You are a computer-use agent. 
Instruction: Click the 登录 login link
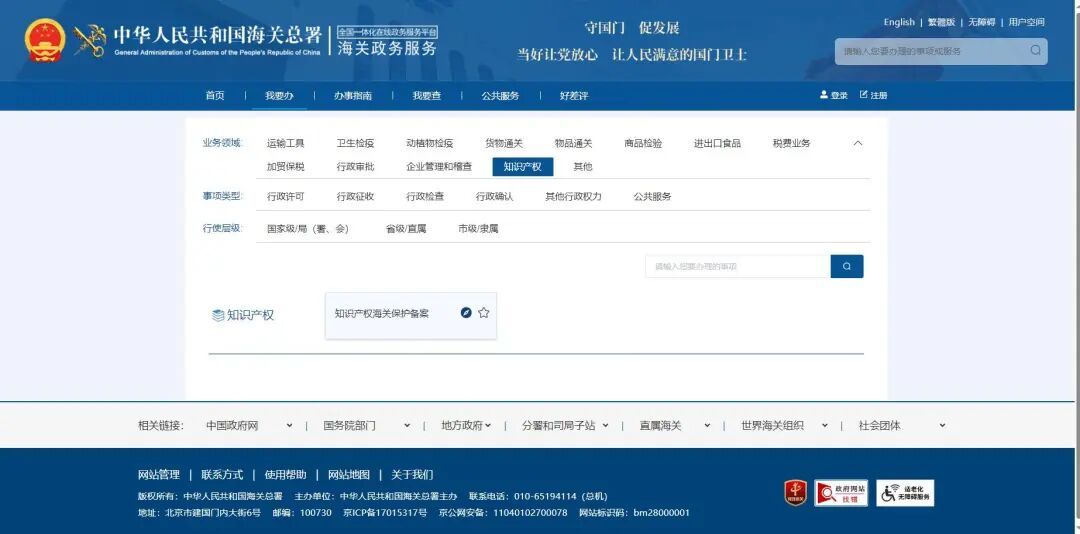pyautogui.click(x=839, y=96)
